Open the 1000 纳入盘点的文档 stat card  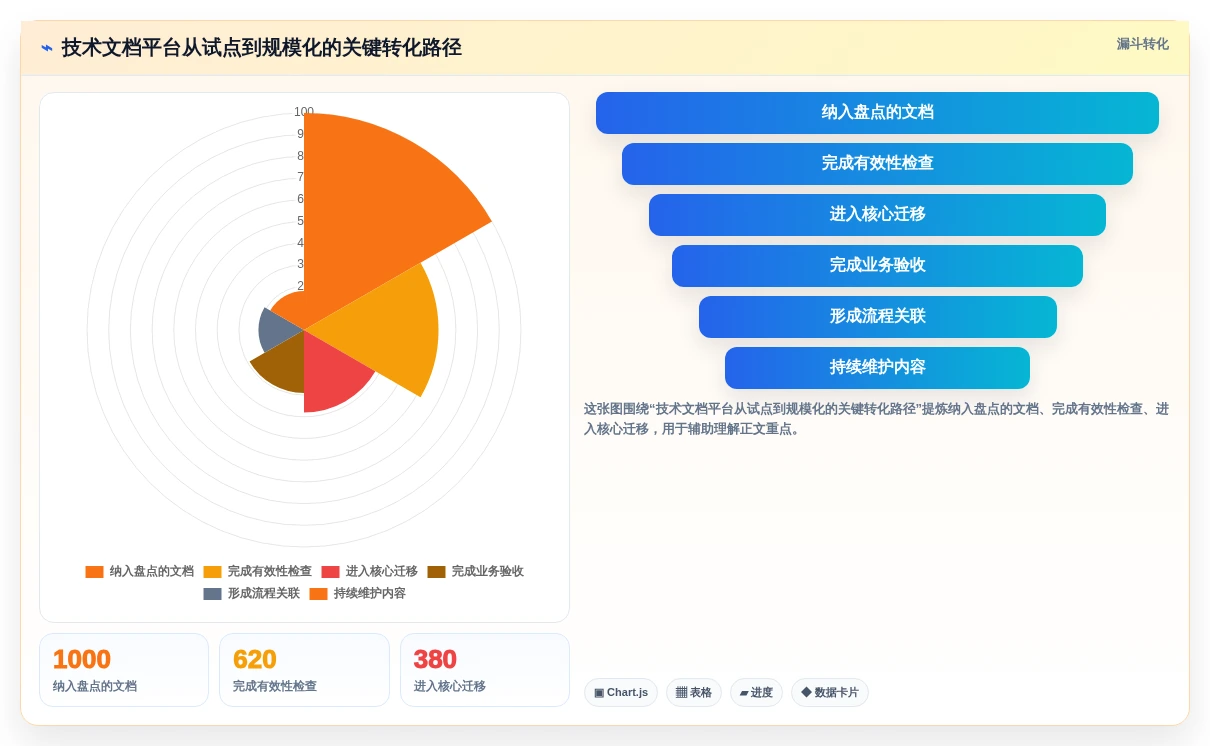point(124,670)
